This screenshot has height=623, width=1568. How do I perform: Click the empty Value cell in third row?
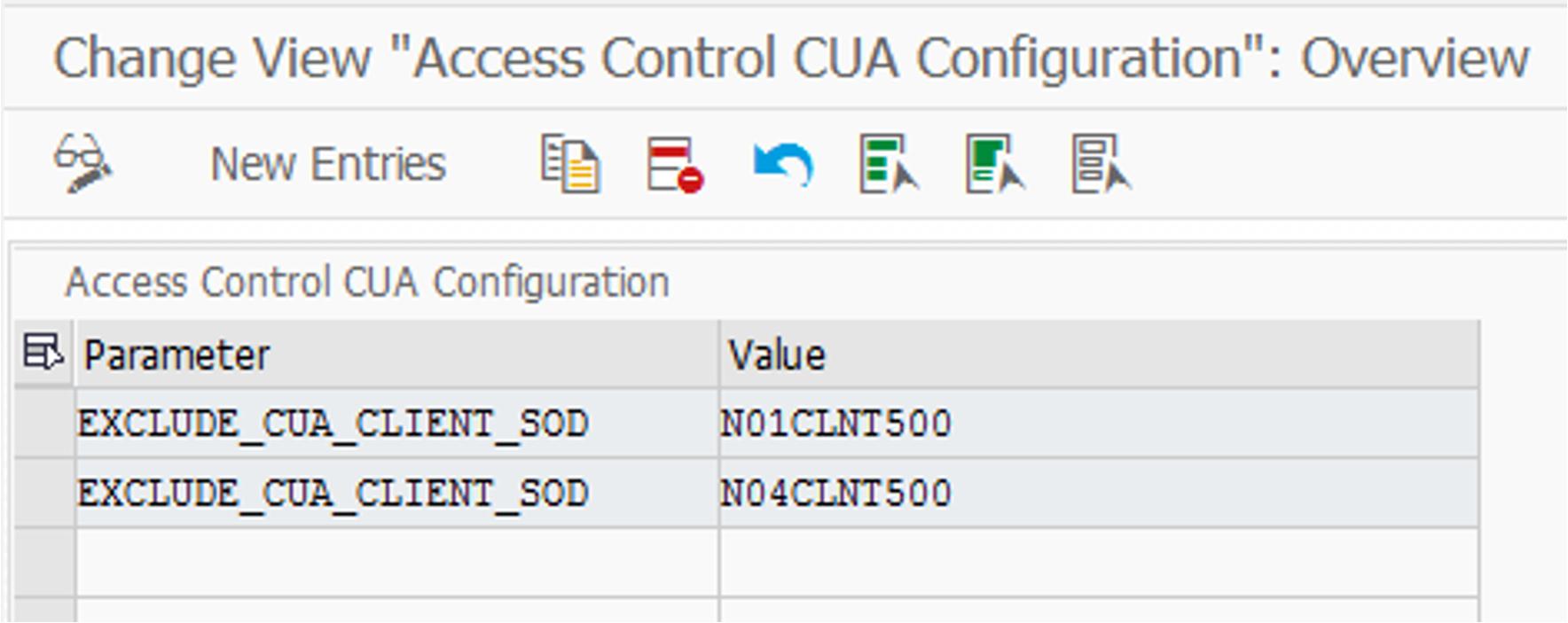(x=1099, y=563)
